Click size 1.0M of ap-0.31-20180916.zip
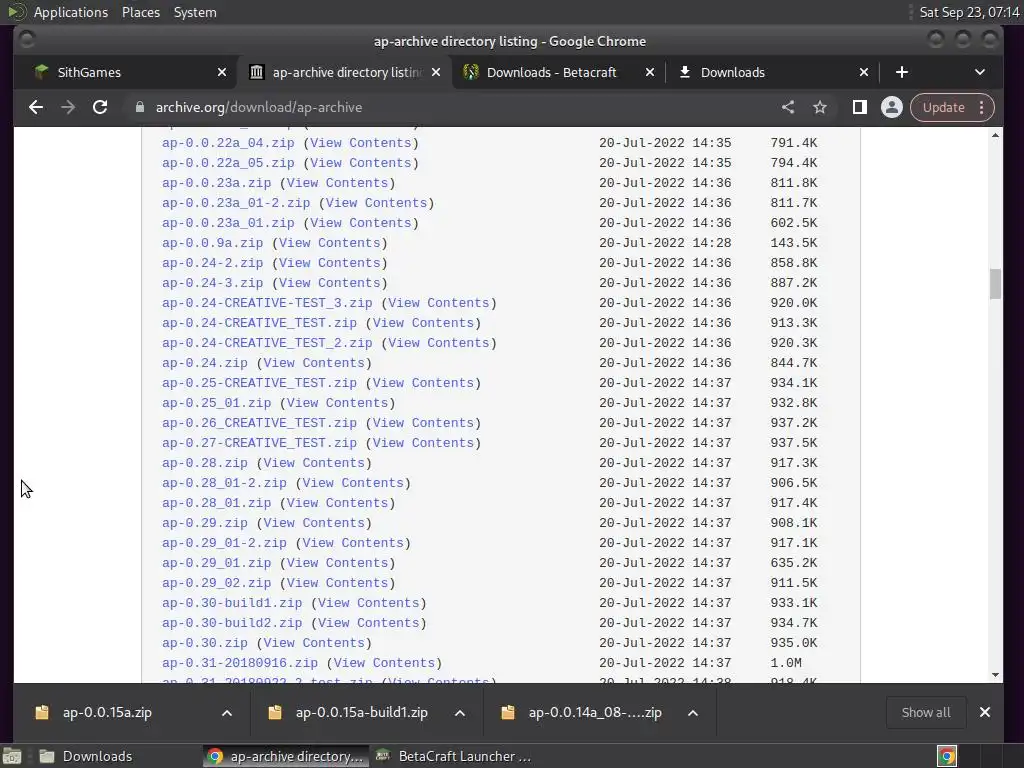 786,663
